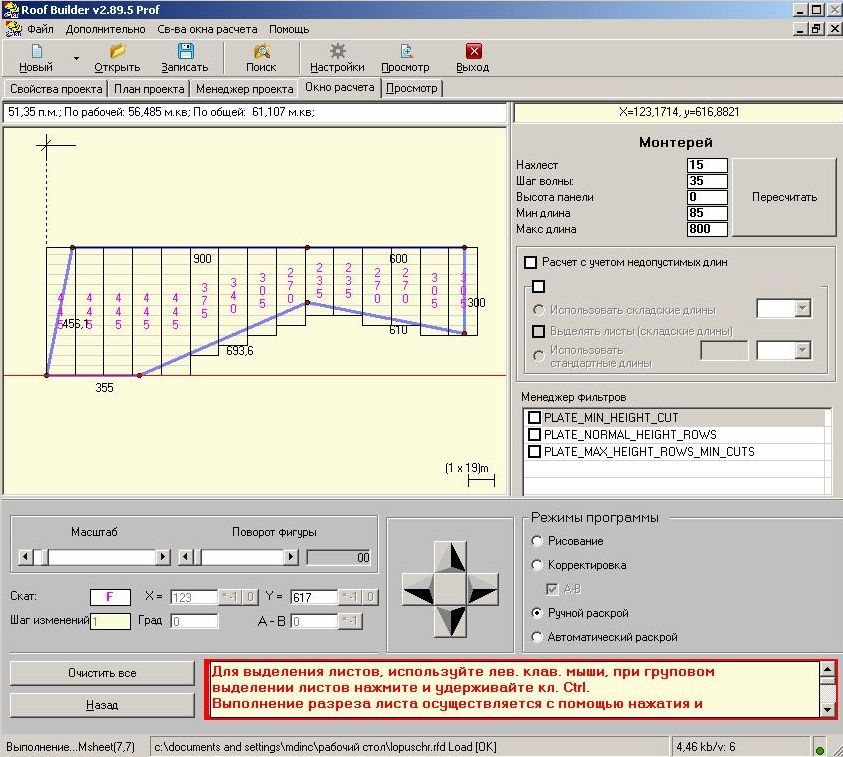Click the Просмотр preview toolbar icon
This screenshot has height=757, width=843.
406,51
